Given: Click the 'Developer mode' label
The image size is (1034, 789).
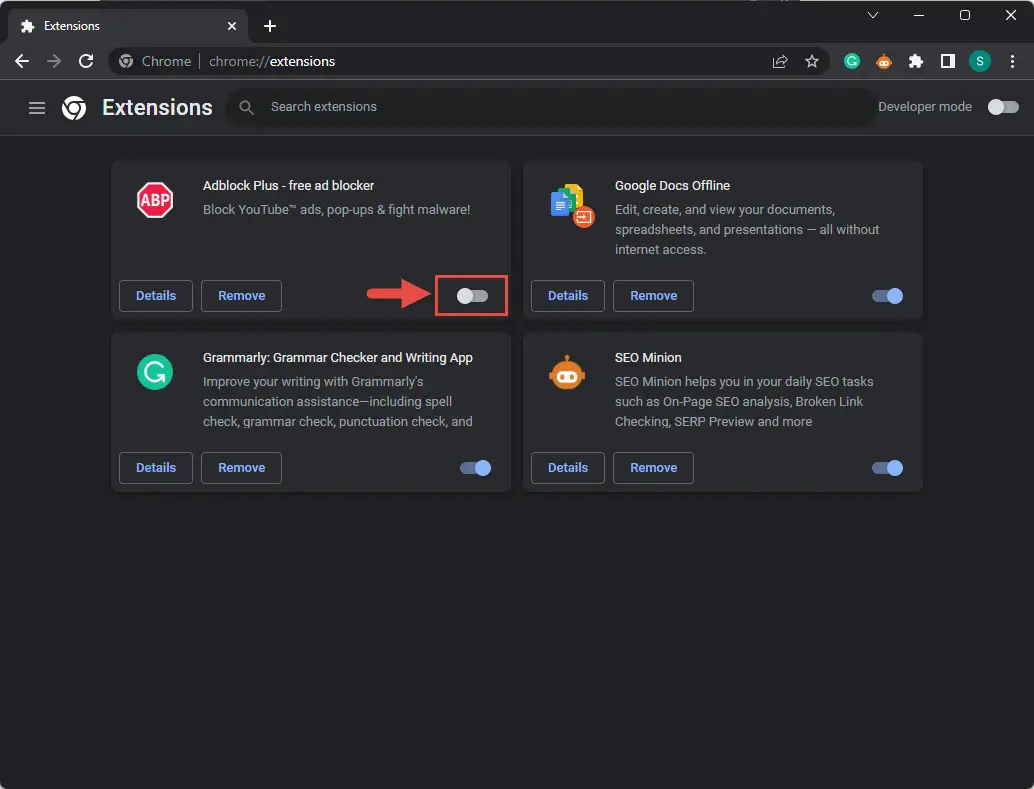Looking at the screenshot, I should tap(925, 107).
